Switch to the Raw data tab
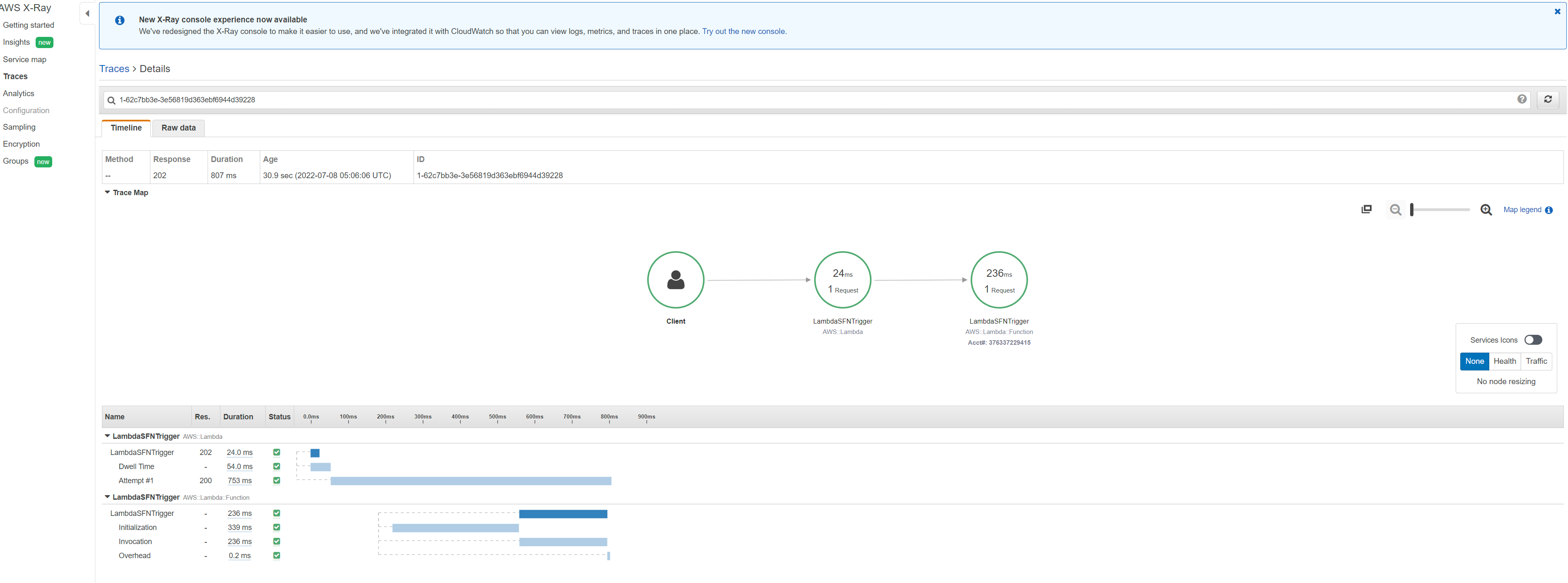Viewport: 1568px width, 583px height. [x=178, y=128]
